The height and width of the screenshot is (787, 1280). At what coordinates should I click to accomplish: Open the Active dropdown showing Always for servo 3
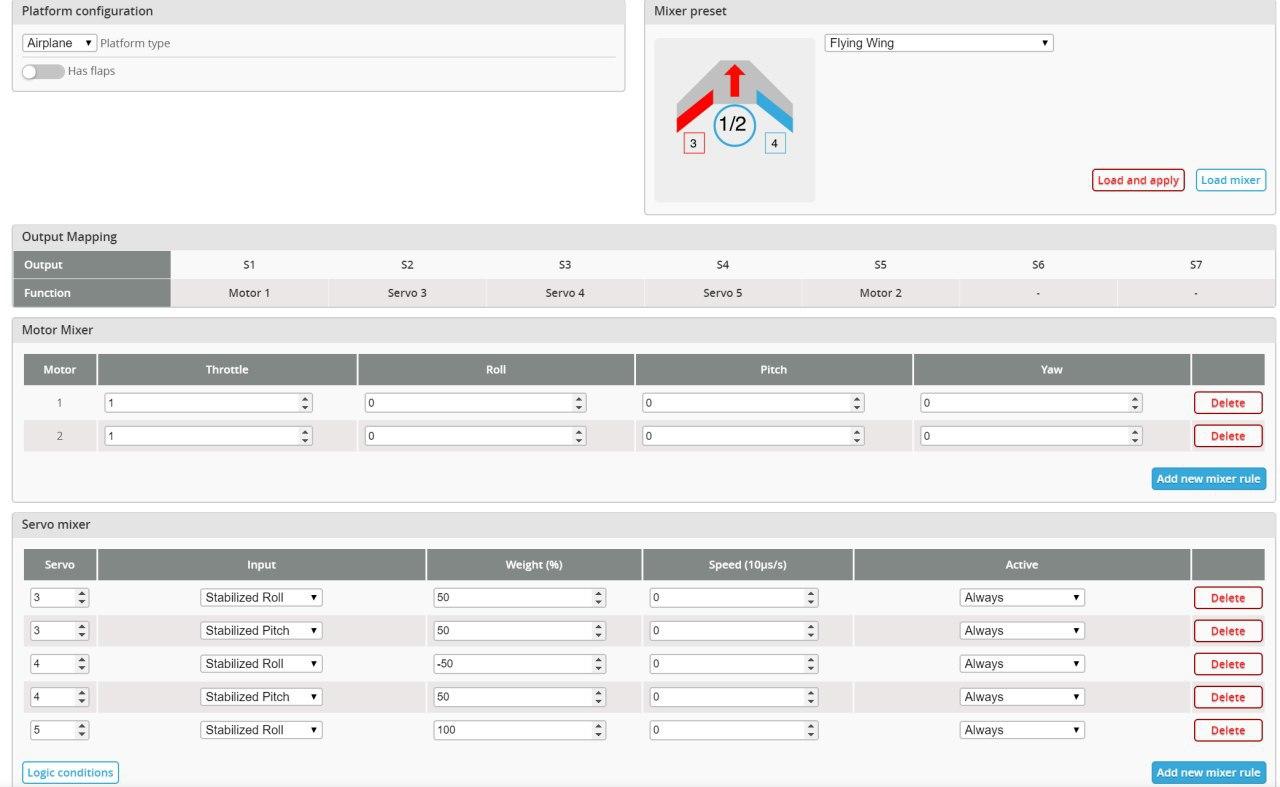[1021, 597]
